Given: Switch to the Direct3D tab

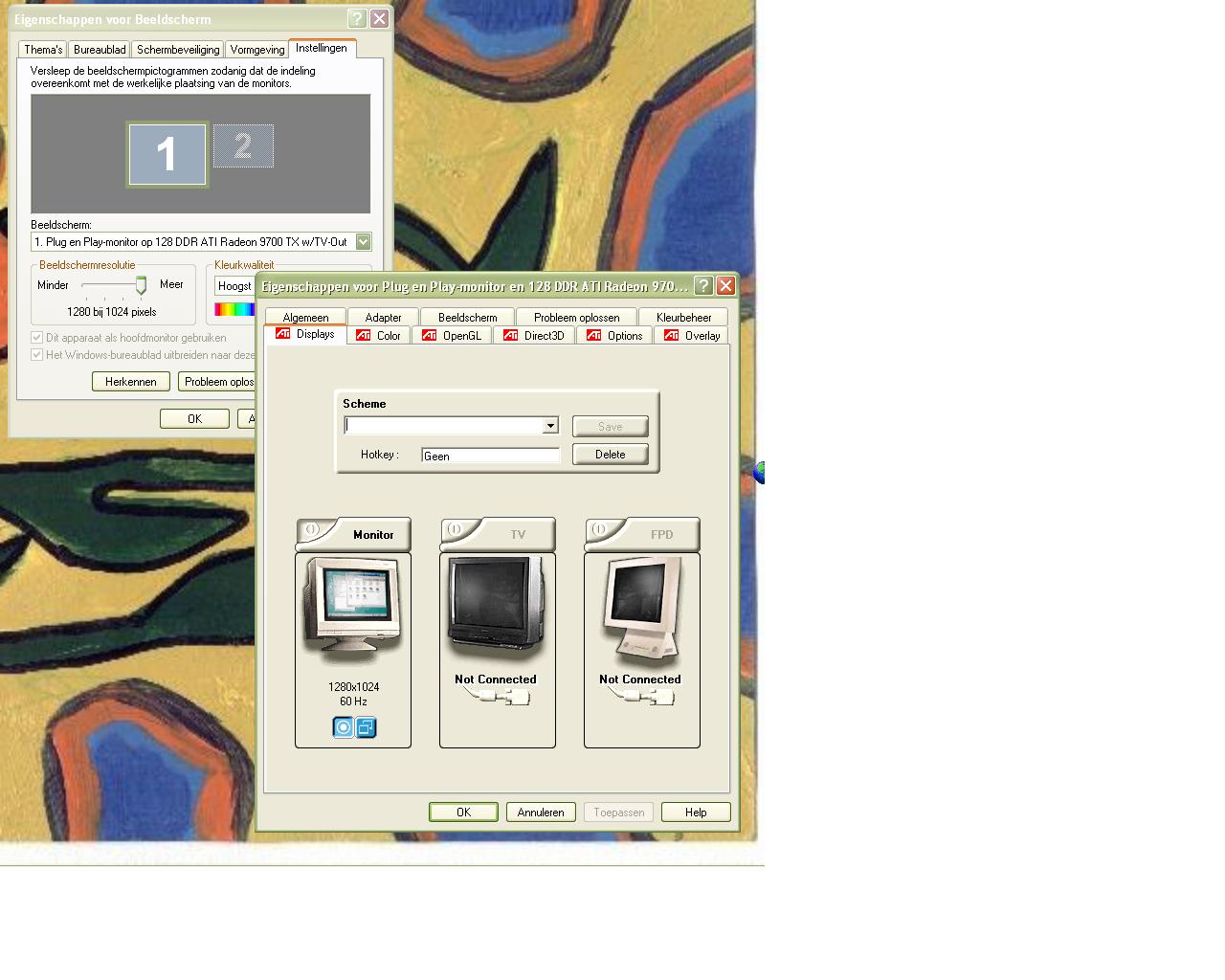Looking at the screenshot, I should [535, 335].
